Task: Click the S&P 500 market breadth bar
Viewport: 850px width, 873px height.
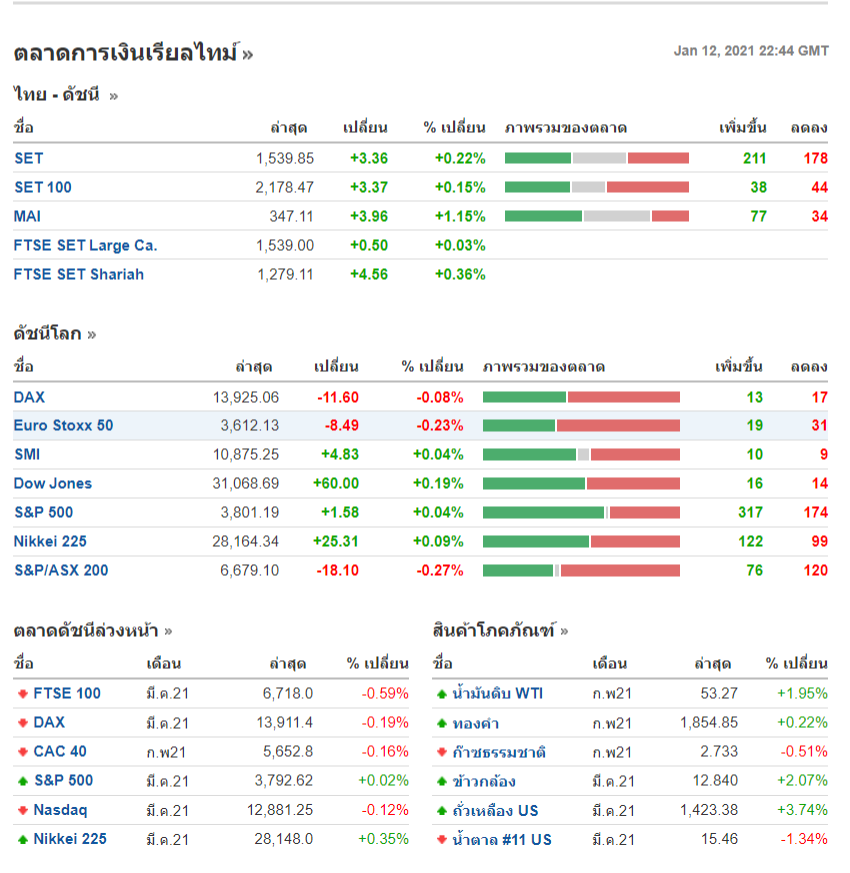Action: [581, 513]
